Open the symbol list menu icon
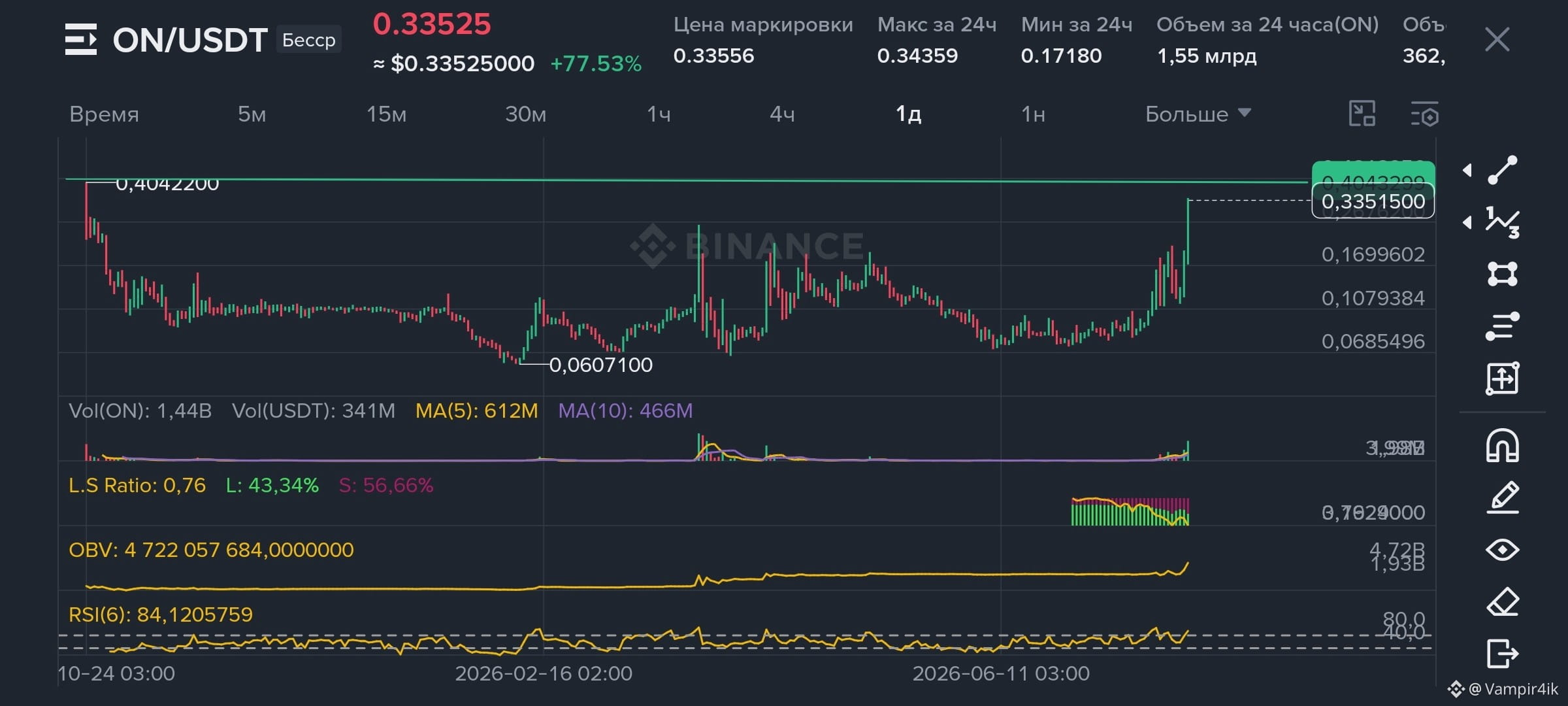1568x706 pixels. (81, 39)
